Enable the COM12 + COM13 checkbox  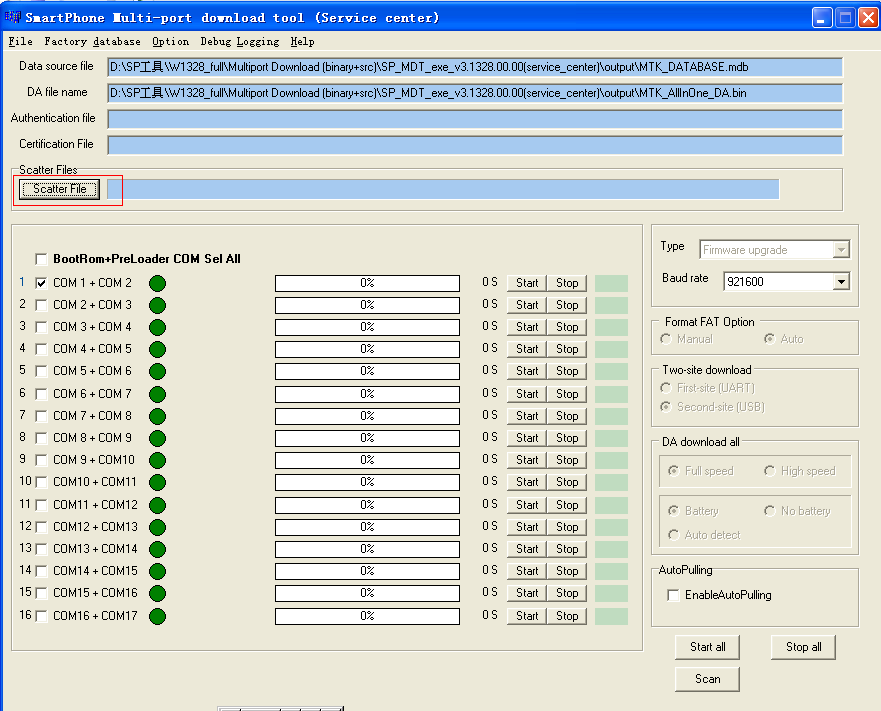click(x=41, y=527)
